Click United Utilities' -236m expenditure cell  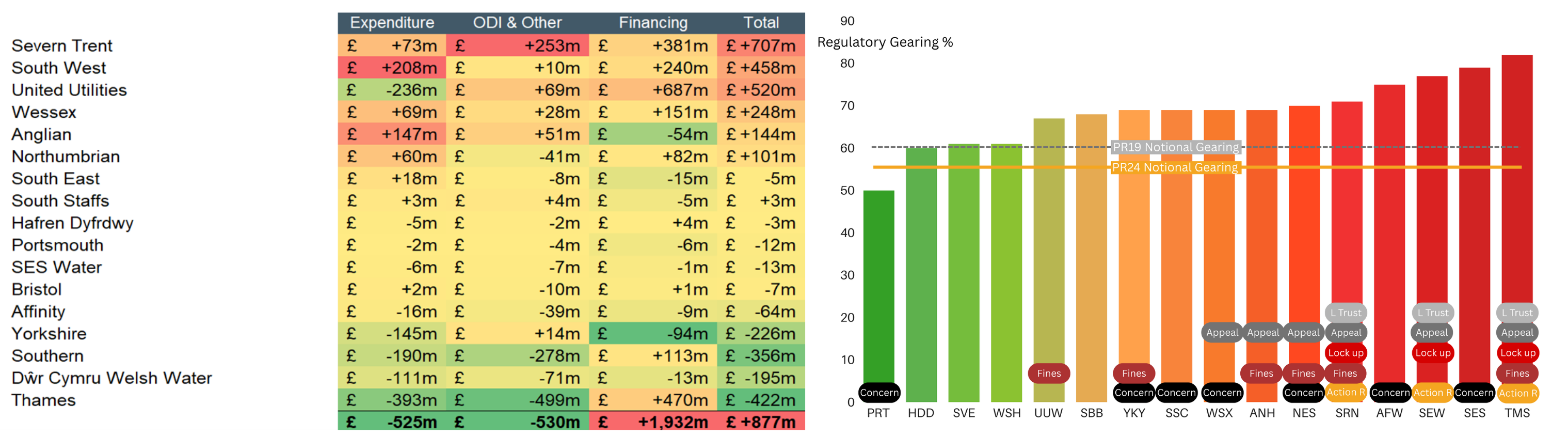tap(392, 90)
